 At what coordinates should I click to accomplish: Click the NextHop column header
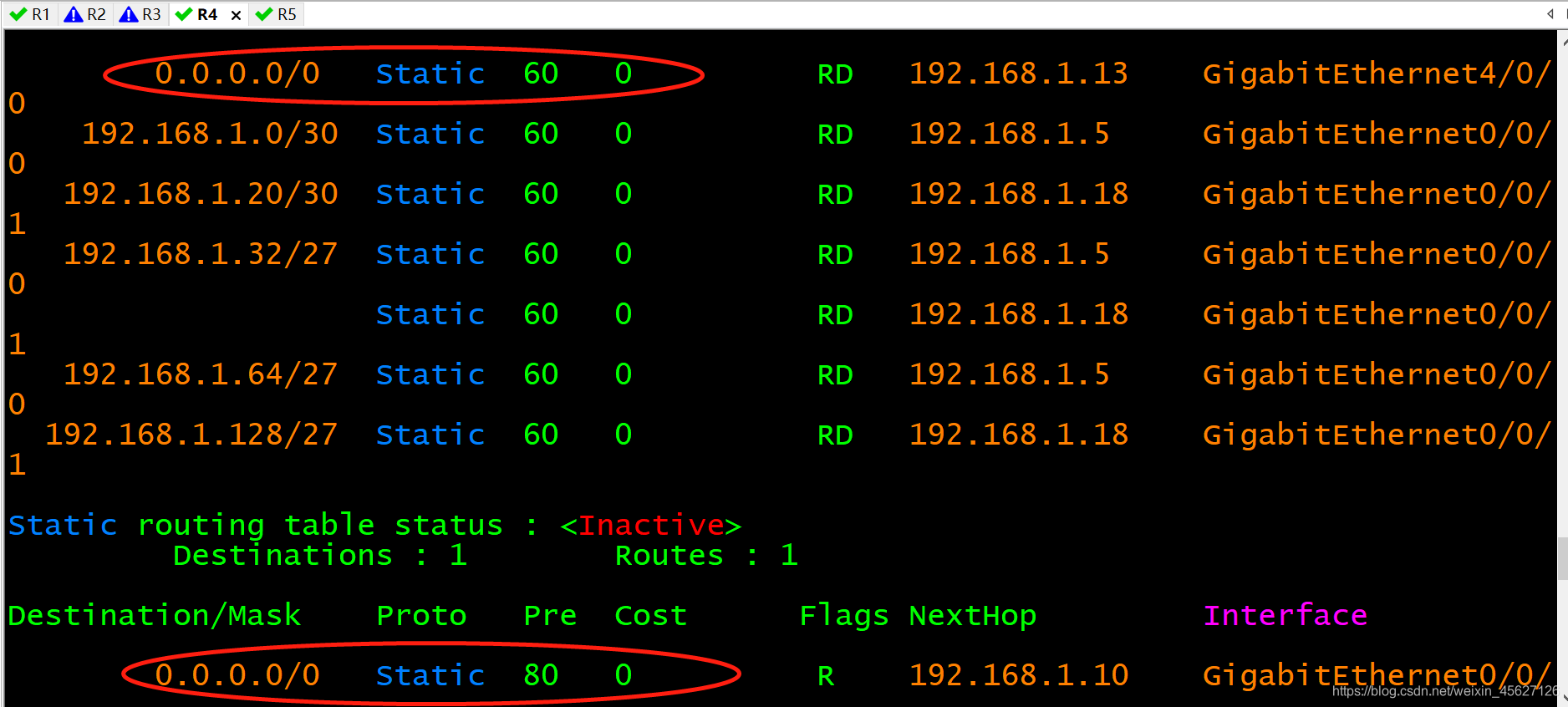[973, 615]
